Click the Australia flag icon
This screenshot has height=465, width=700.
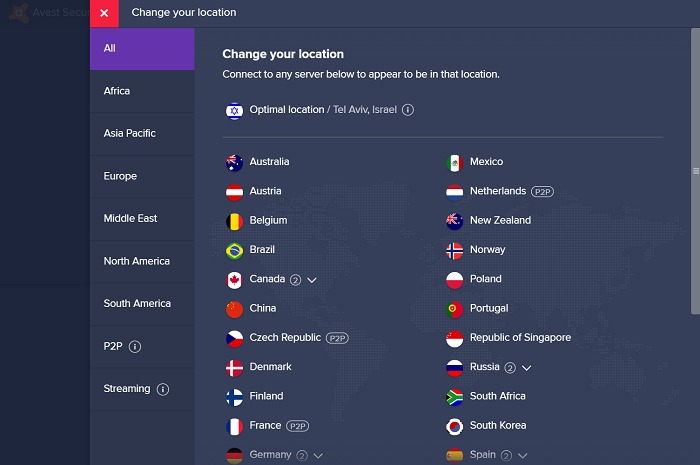point(235,162)
